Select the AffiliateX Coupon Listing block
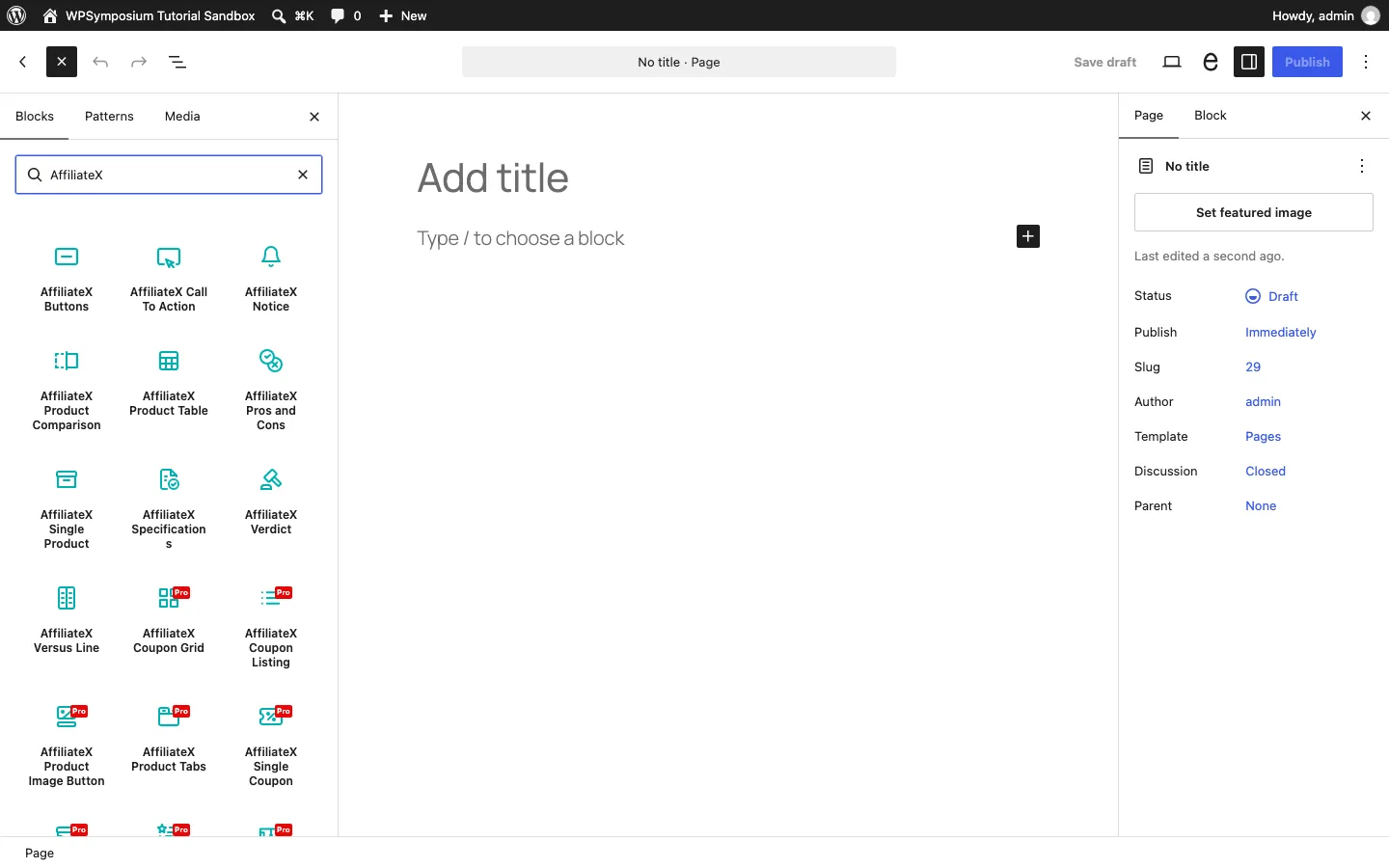 click(x=271, y=627)
